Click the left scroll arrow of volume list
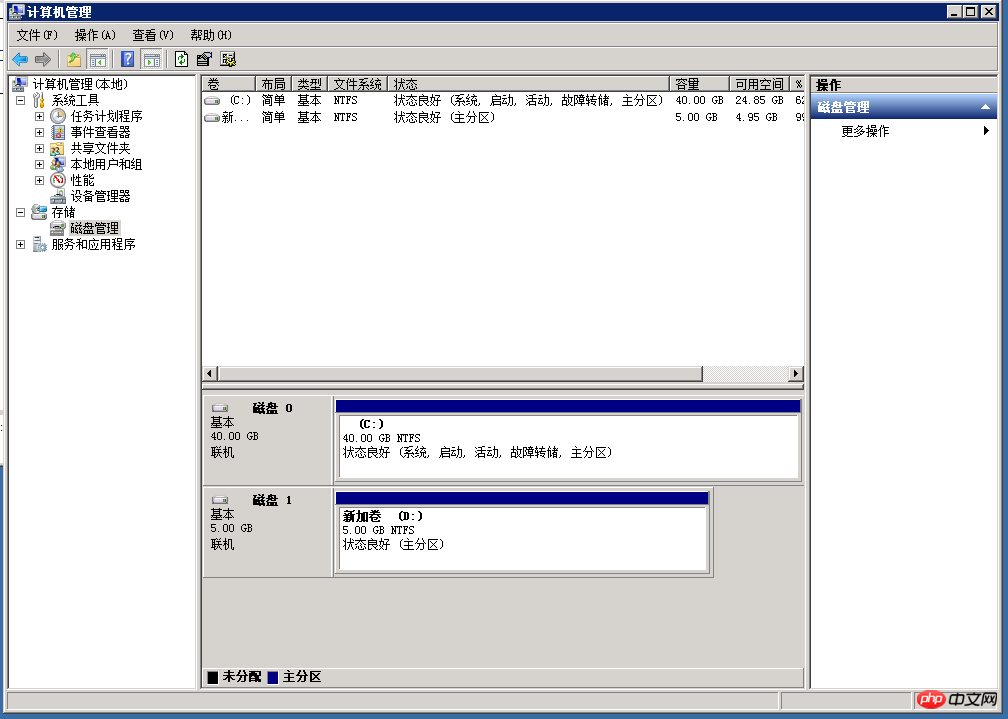This screenshot has height=719, width=1008. click(x=210, y=374)
